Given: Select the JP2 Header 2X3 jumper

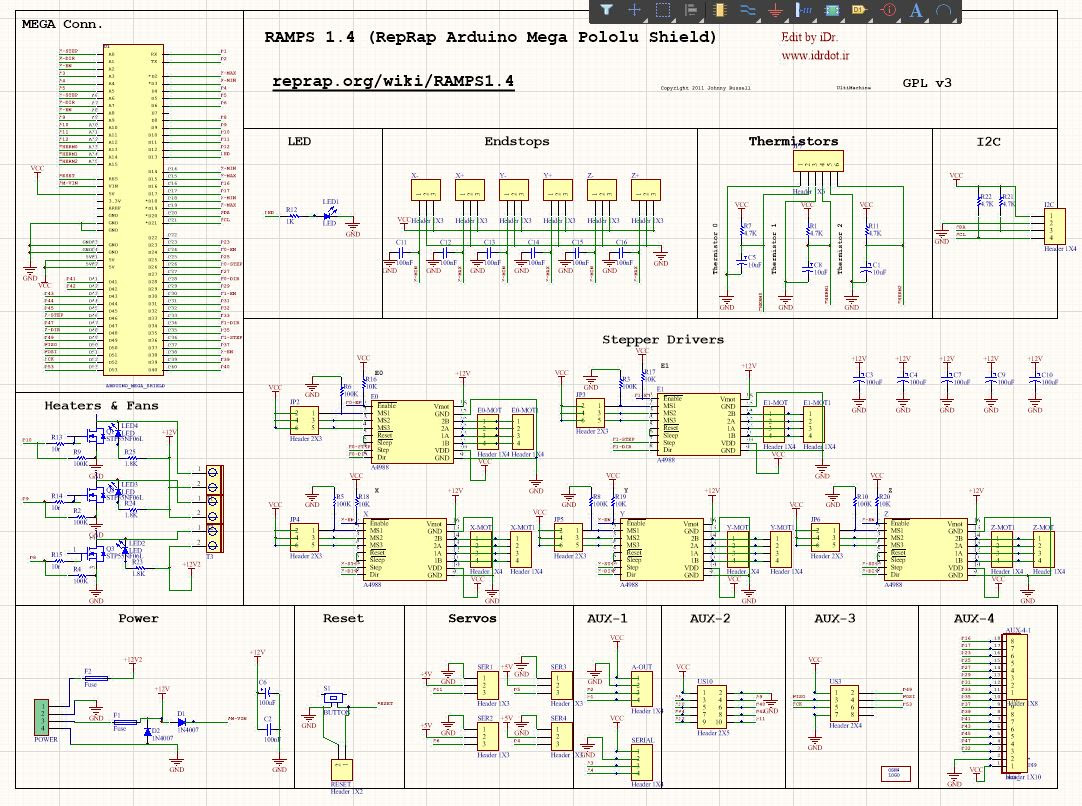Looking at the screenshot, I should [304, 420].
